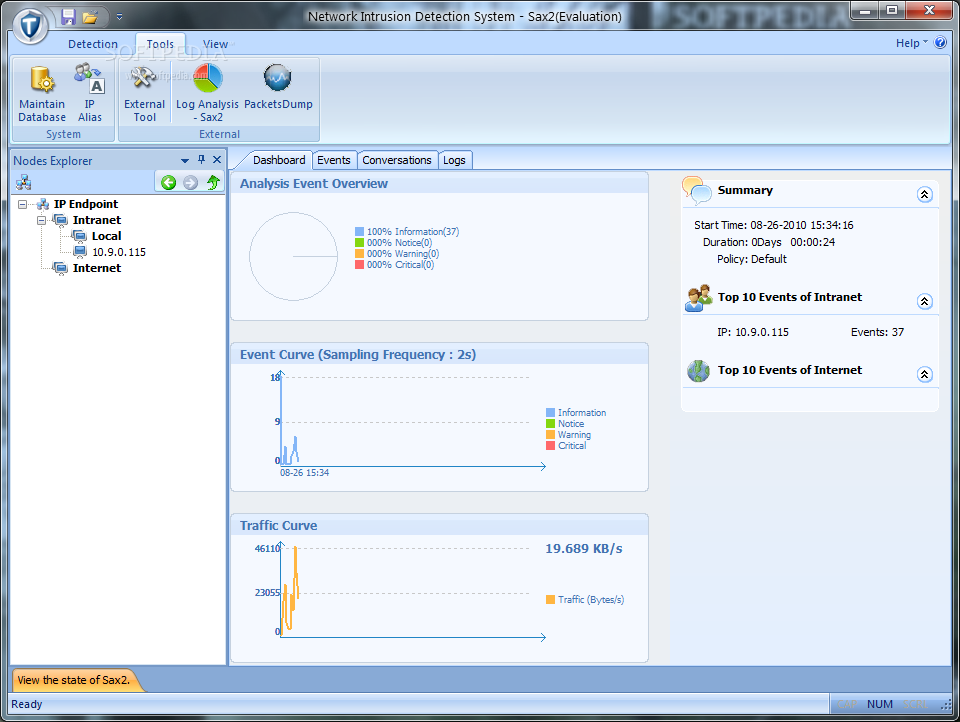Launch Maintain Database tool
960x722 pixels.
click(x=42, y=93)
